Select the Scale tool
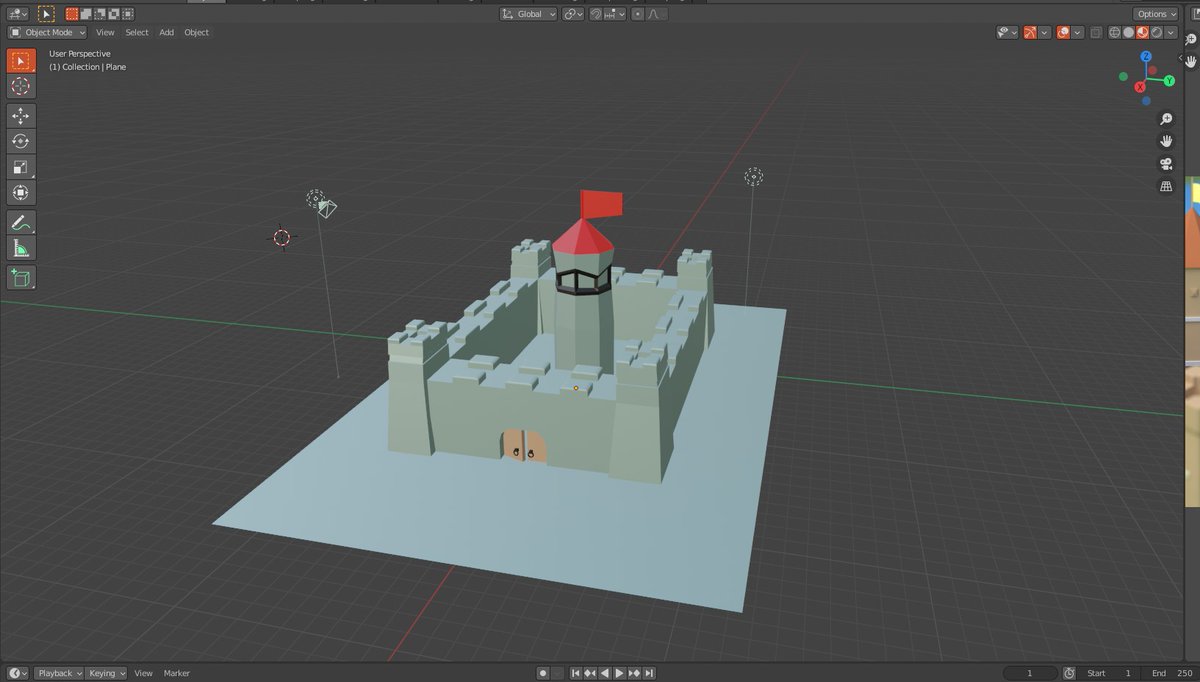Viewport: 1200px width, 682px height. [x=20, y=166]
